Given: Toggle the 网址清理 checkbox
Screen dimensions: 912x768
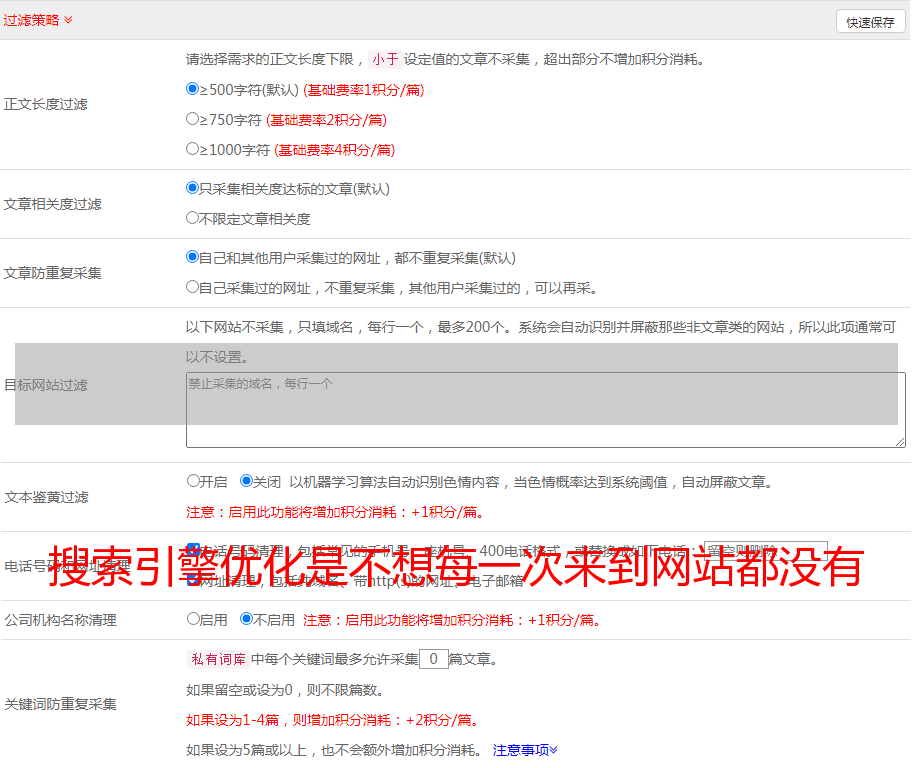Looking at the screenshot, I should point(194,580).
